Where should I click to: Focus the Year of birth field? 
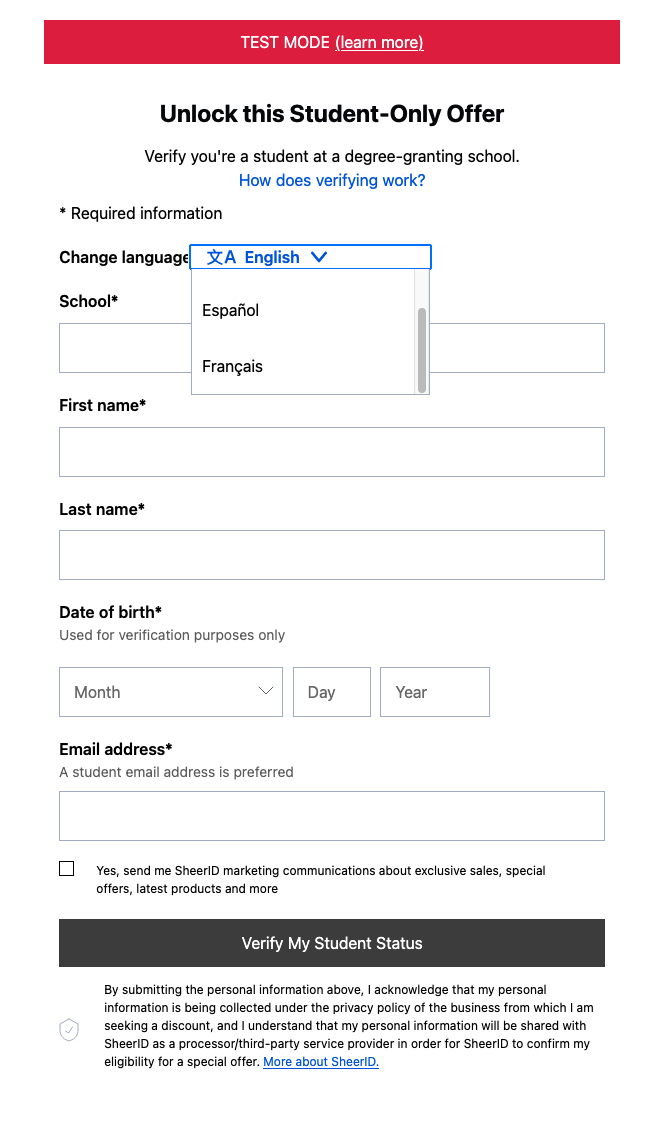tap(435, 692)
